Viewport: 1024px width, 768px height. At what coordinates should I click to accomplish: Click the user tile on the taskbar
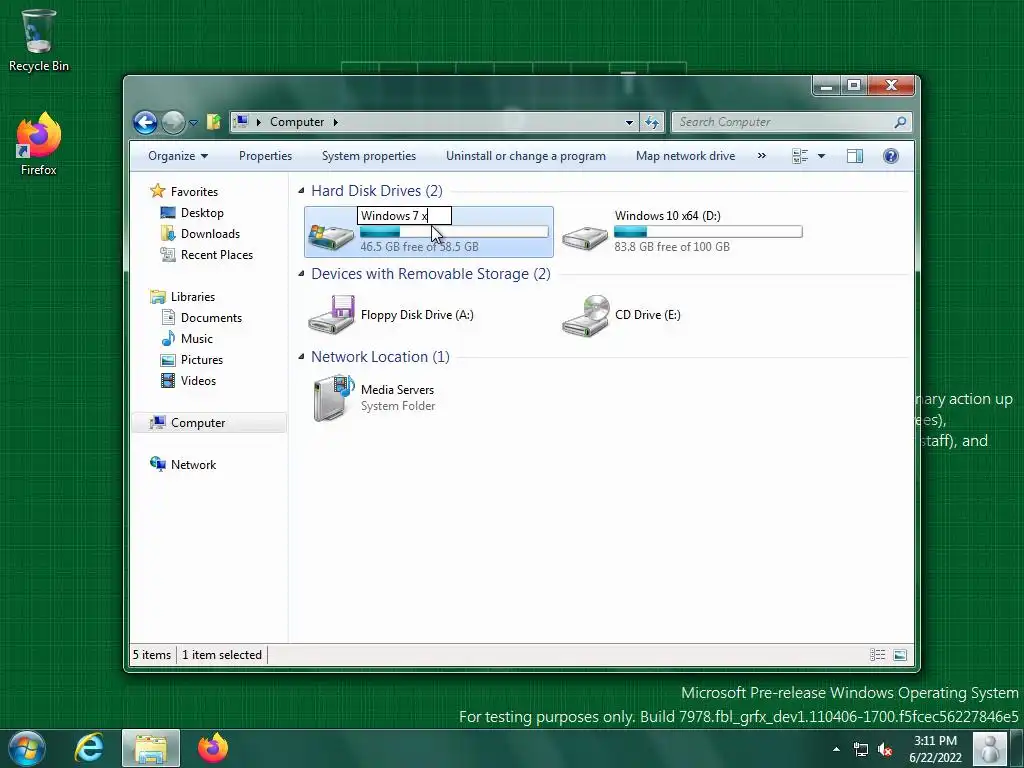(x=990, y=748)
